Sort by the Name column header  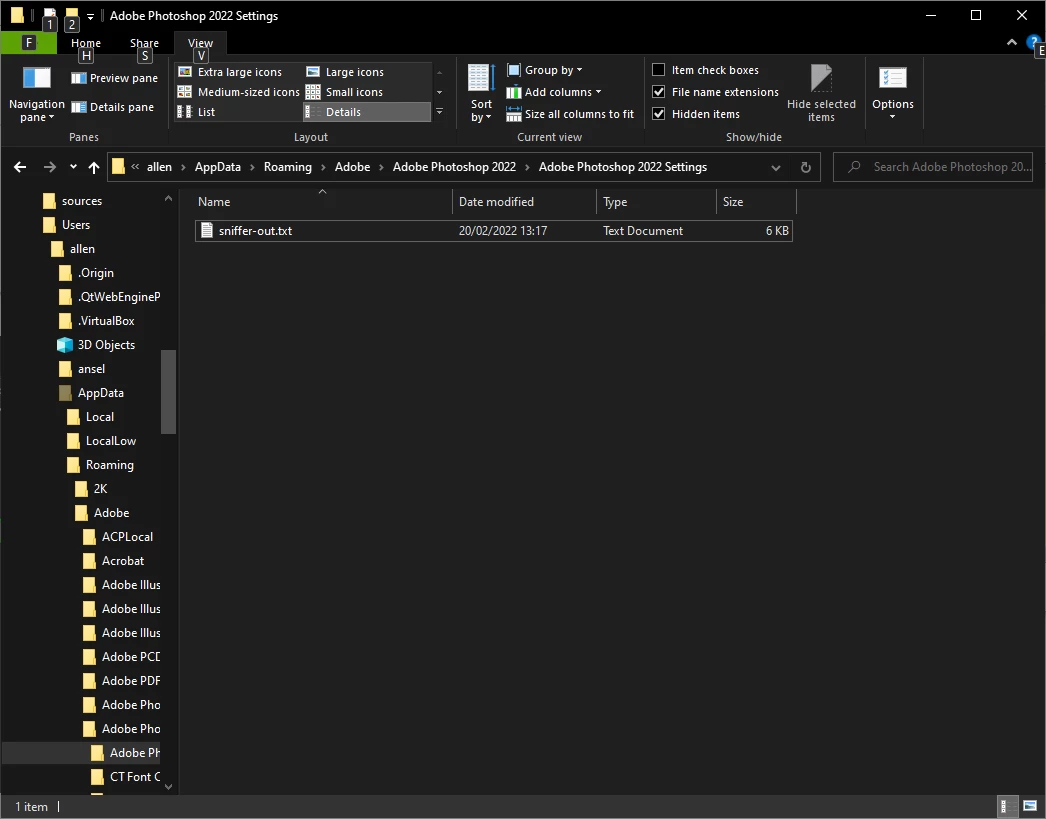point(322,201)
